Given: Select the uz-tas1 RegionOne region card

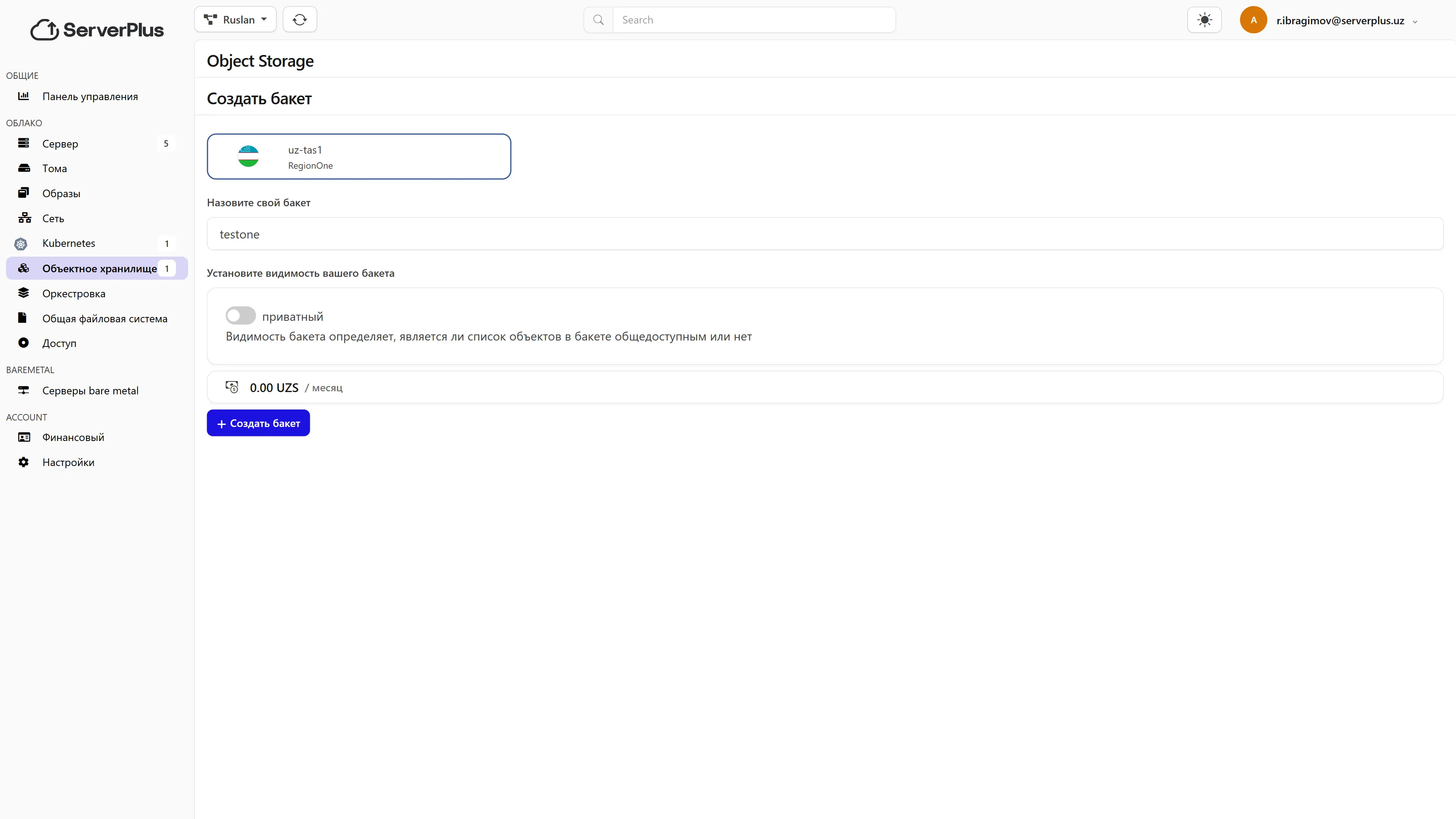Looking at the screenshot, I should (x=359, y=157).
